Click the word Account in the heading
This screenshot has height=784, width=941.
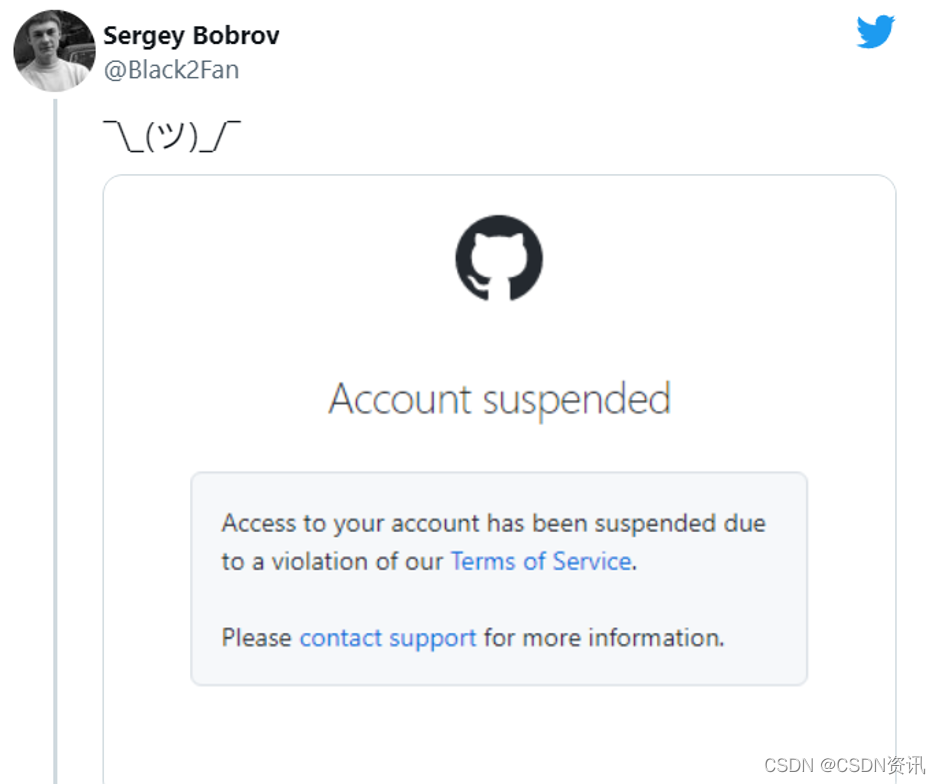click(x=400, y=399)
